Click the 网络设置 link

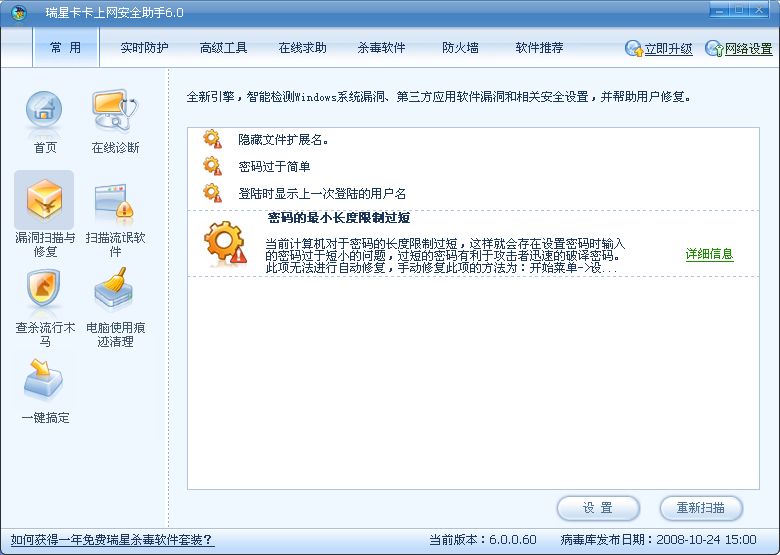[x=749, y=49]
